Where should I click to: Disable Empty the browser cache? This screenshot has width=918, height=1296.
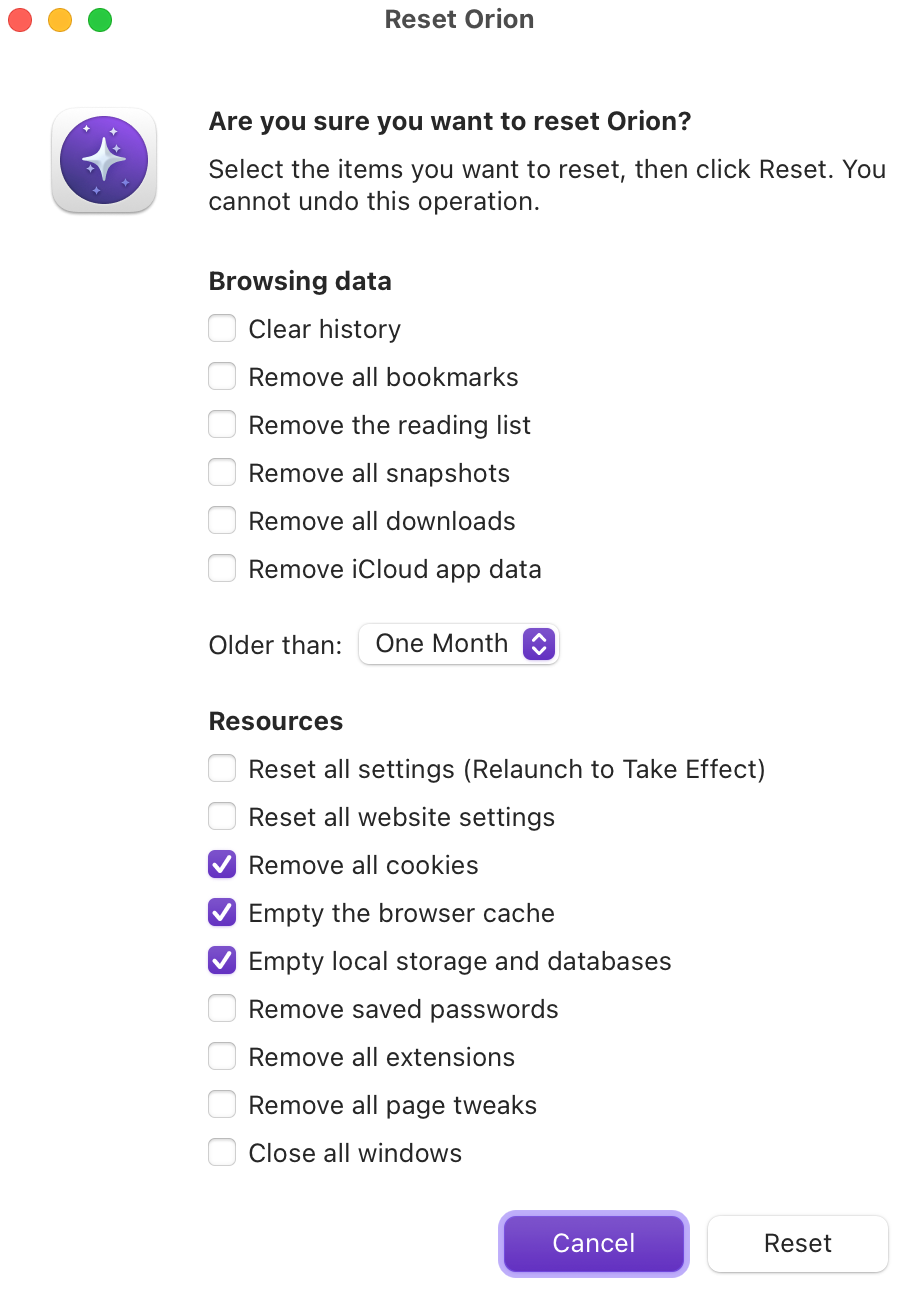(222, 913)
